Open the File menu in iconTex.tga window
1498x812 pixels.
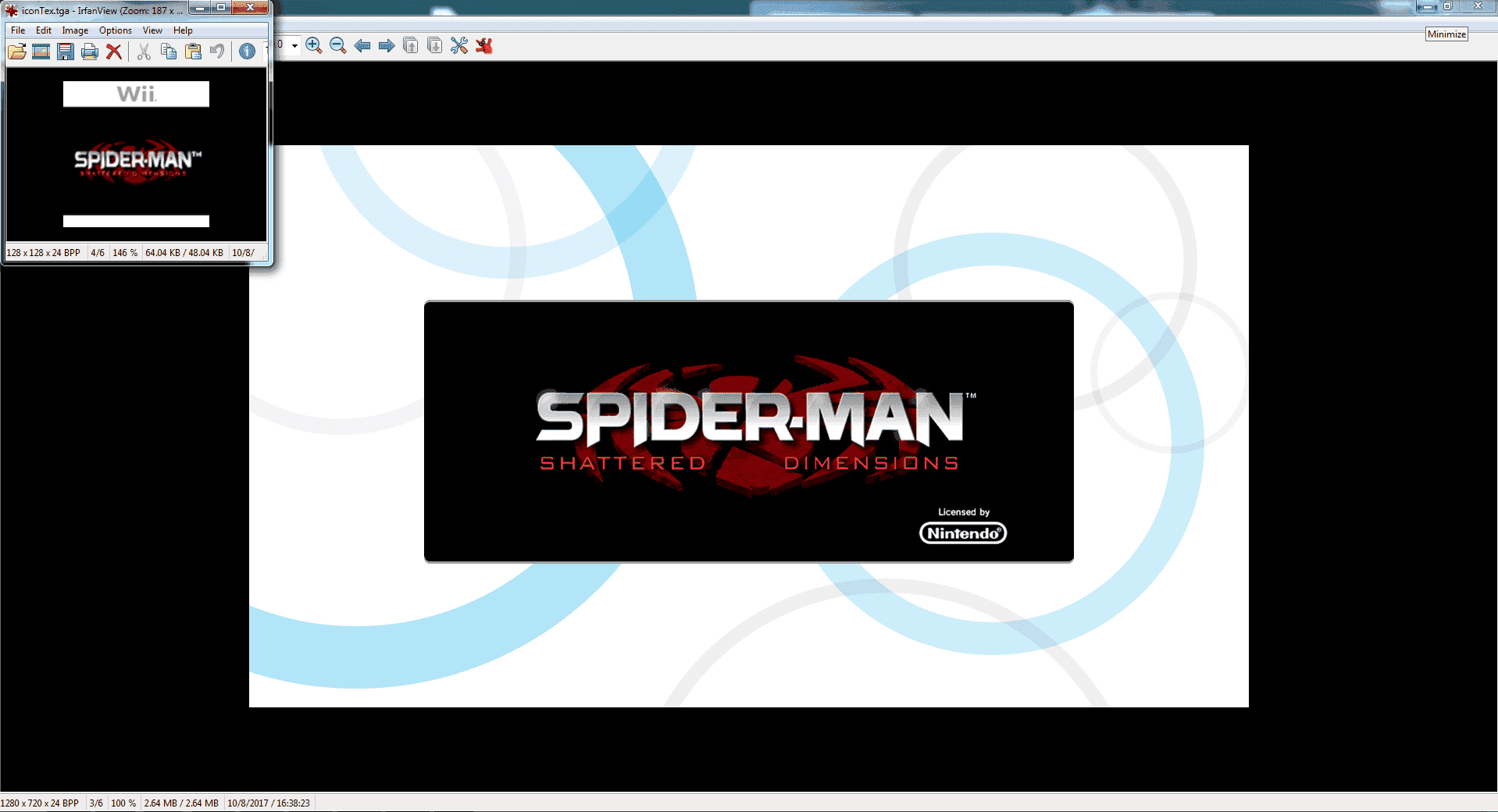[x=18, y=30]
